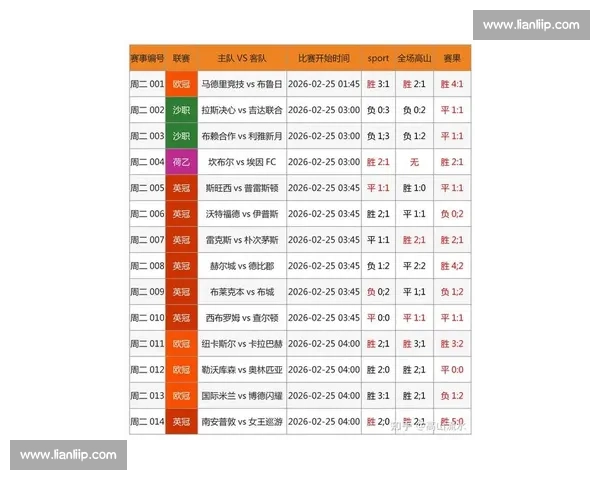600x480 pixels.
Task: Click the magenta 荷乙 league cell in row 004
Action: [181, 162]
